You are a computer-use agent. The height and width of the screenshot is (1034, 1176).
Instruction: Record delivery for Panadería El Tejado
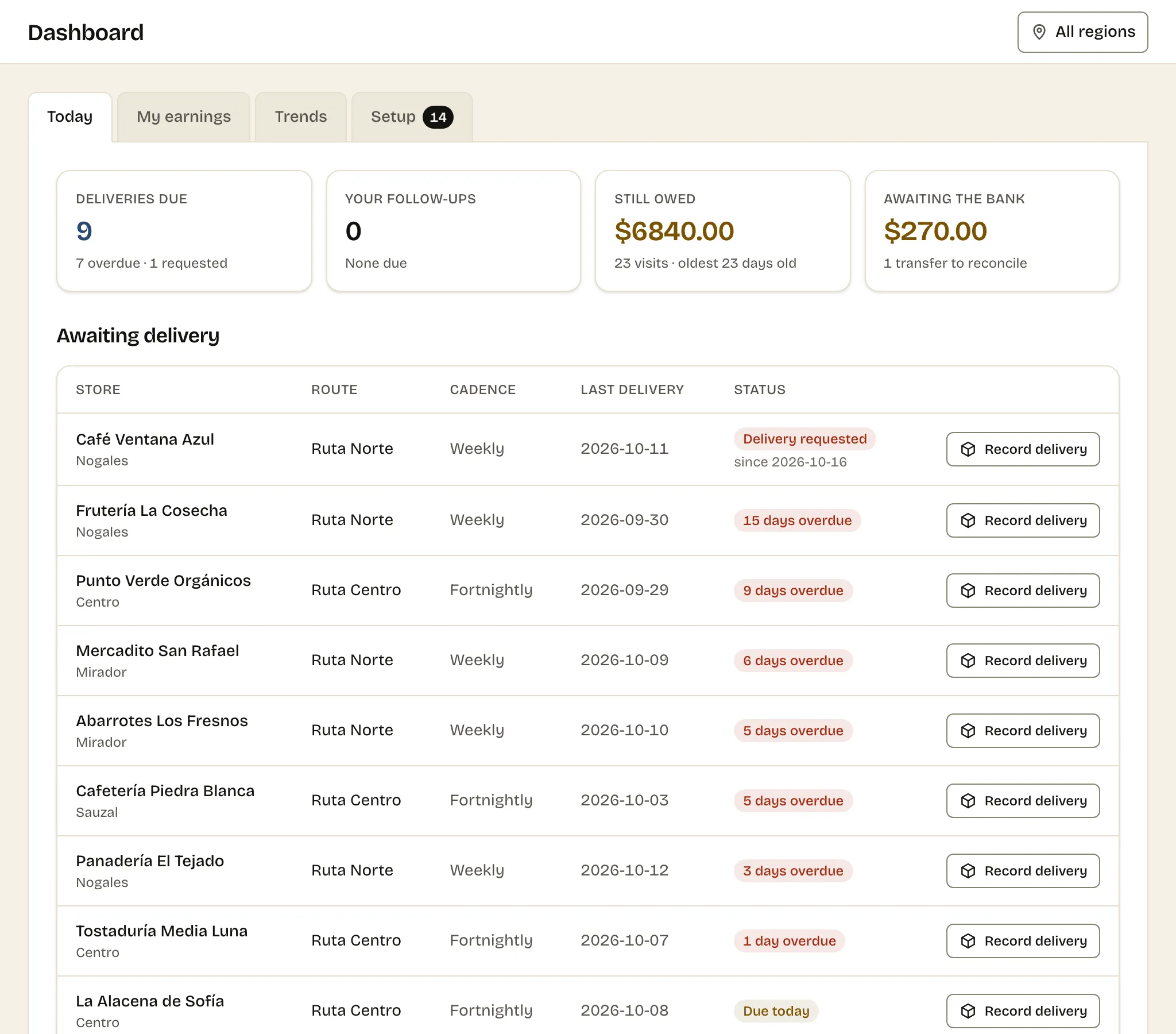1022,871
